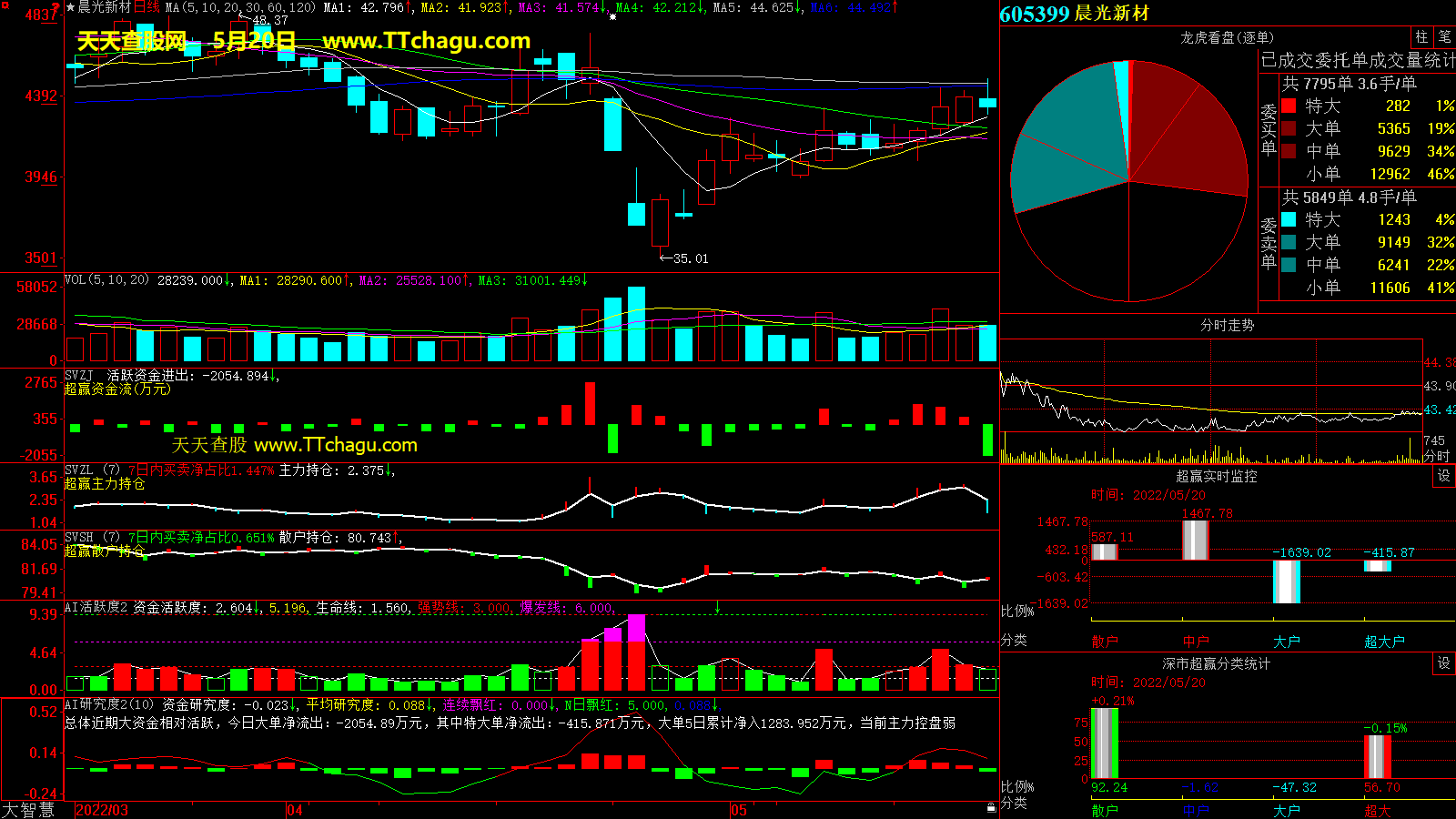Select the SVZJ indicator label

pos(79,375)
